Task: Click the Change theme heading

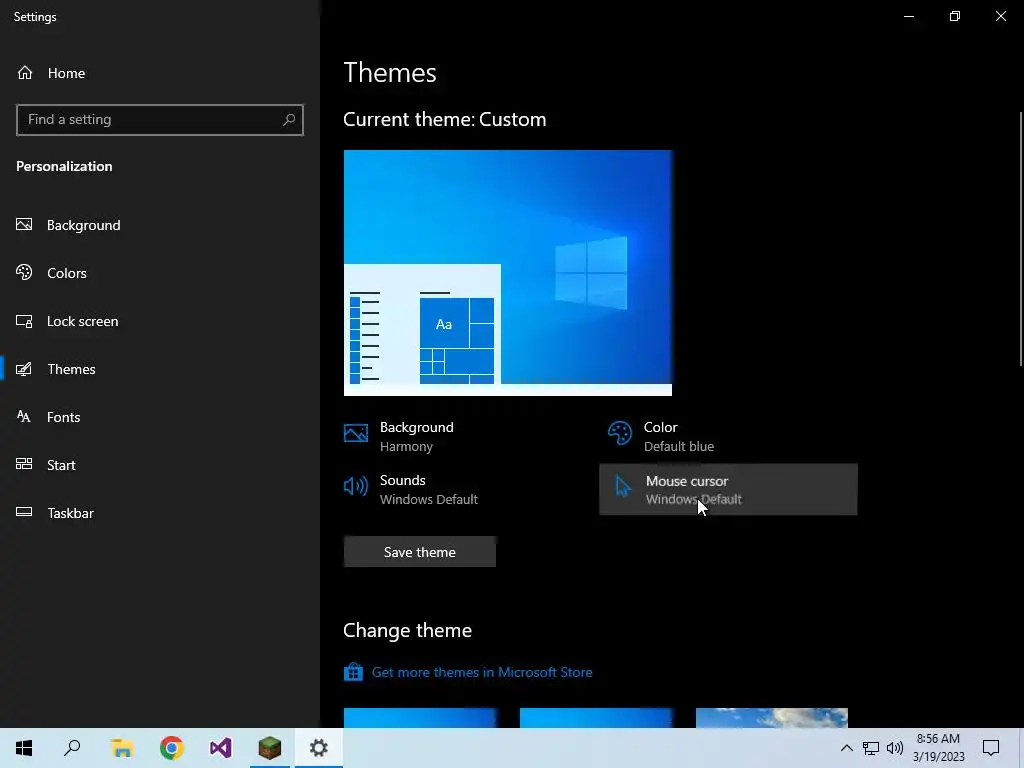Action: click(408, 630)
